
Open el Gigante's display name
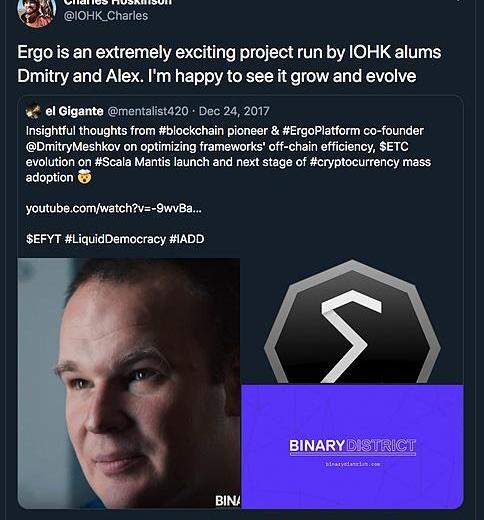coord(74,111)
